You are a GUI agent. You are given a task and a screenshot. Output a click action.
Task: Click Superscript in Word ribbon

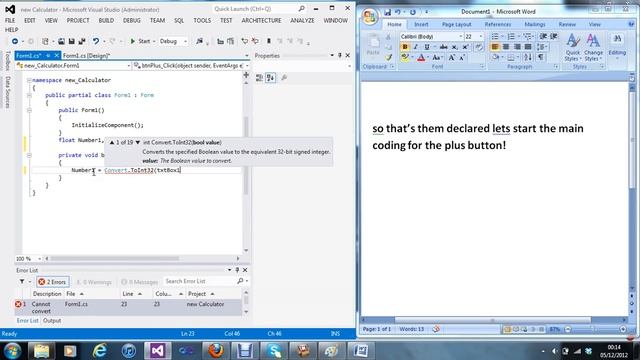pyautogui.click(x=465, y=47)
